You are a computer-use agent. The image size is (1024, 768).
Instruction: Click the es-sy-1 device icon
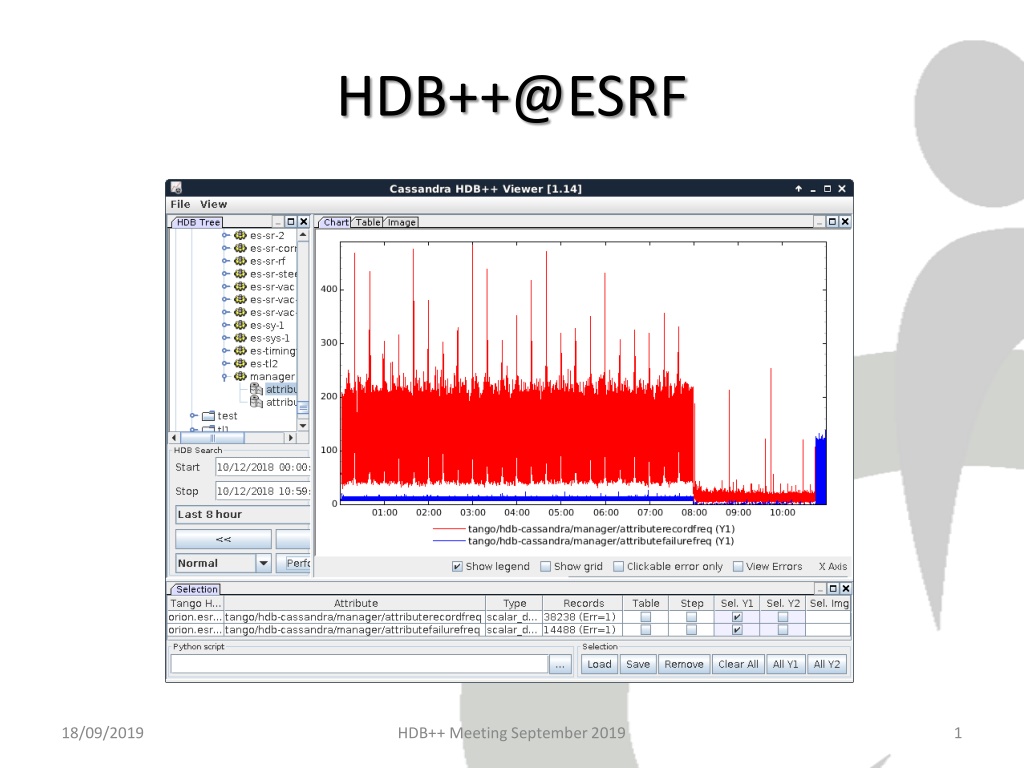click(x=240, y=325)
